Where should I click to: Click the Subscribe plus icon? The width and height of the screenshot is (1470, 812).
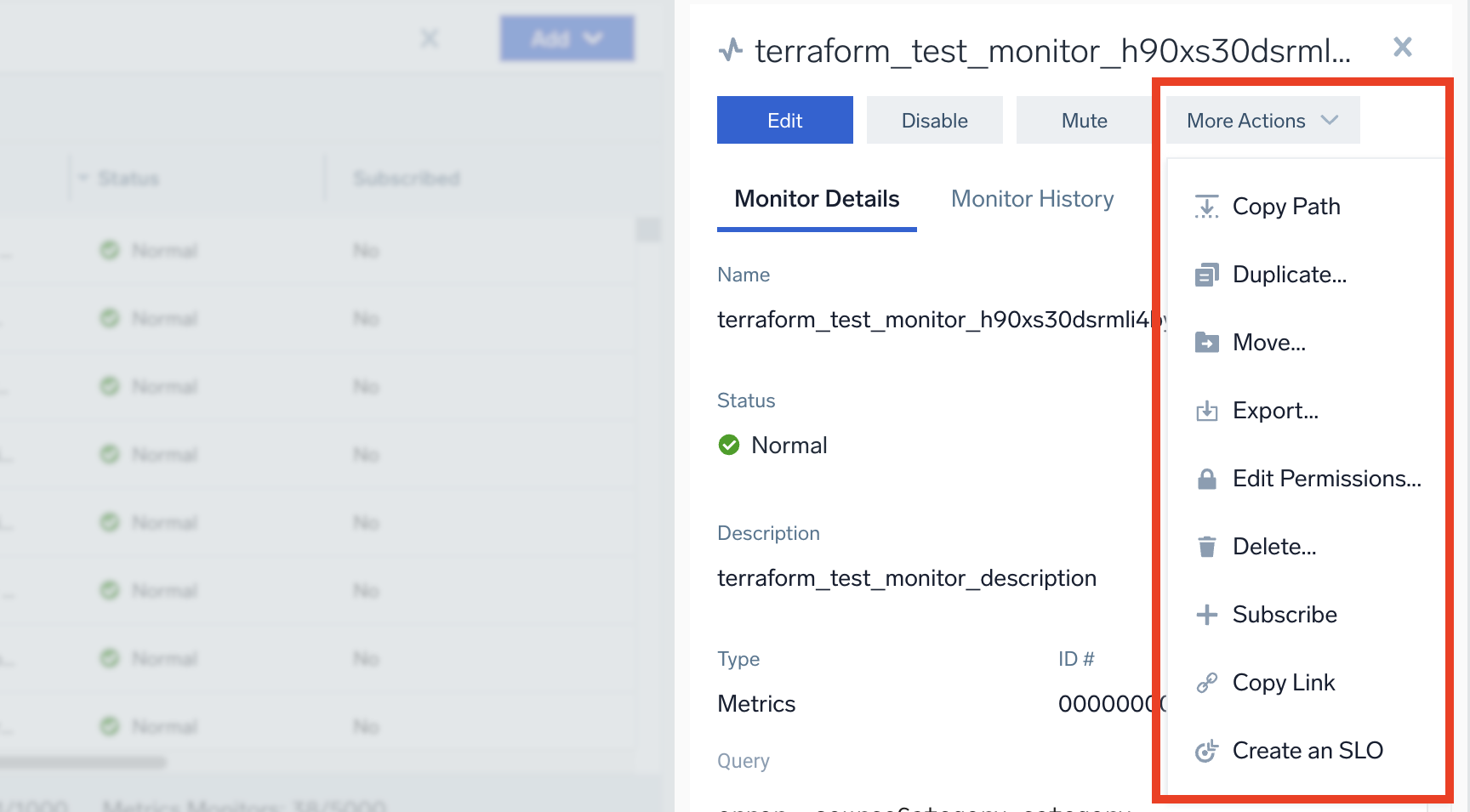[1206, 614]
